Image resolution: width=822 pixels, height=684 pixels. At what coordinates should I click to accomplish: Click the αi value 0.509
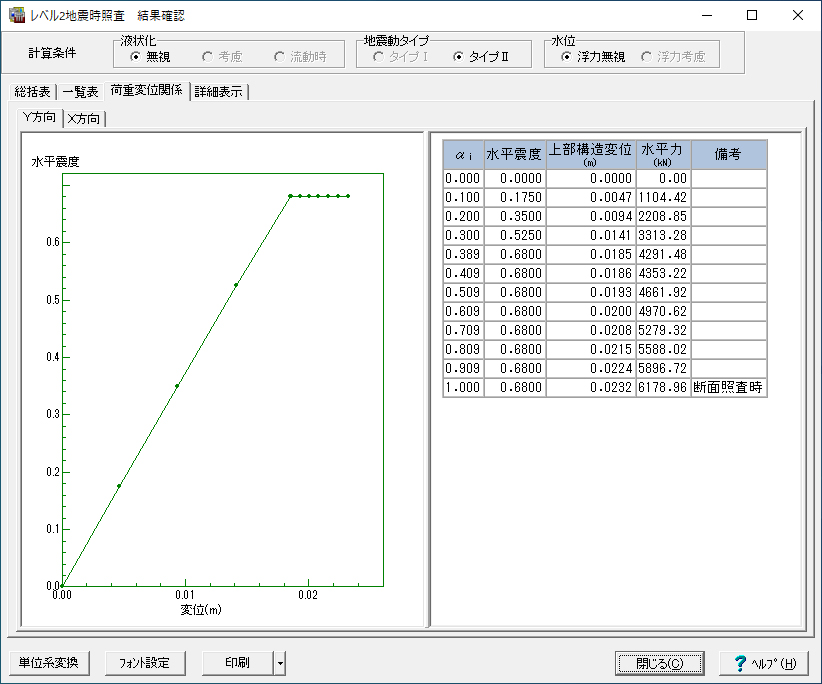[x=463, y=292]
